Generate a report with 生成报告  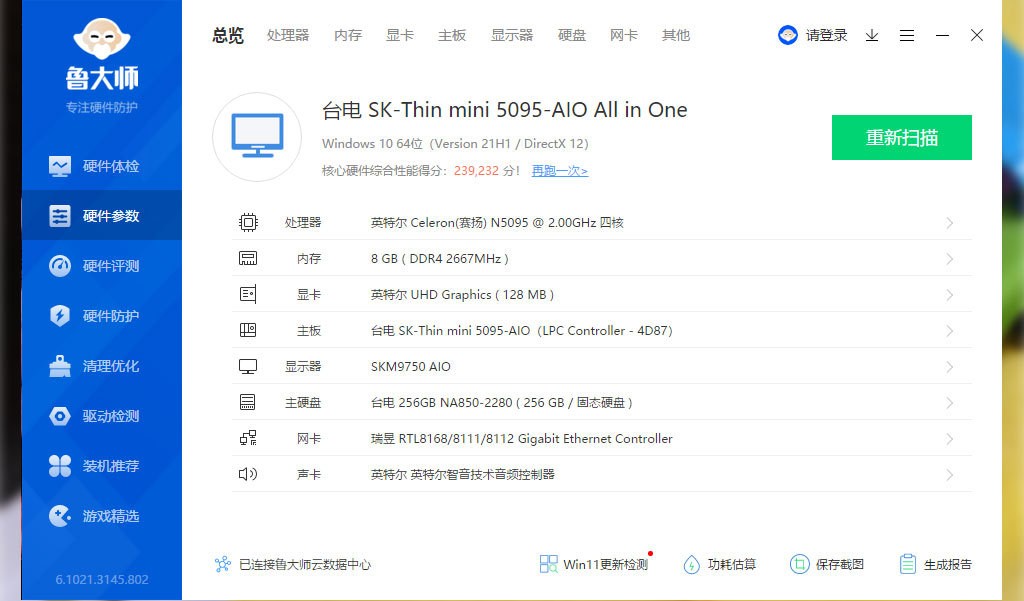pos(934,563)
